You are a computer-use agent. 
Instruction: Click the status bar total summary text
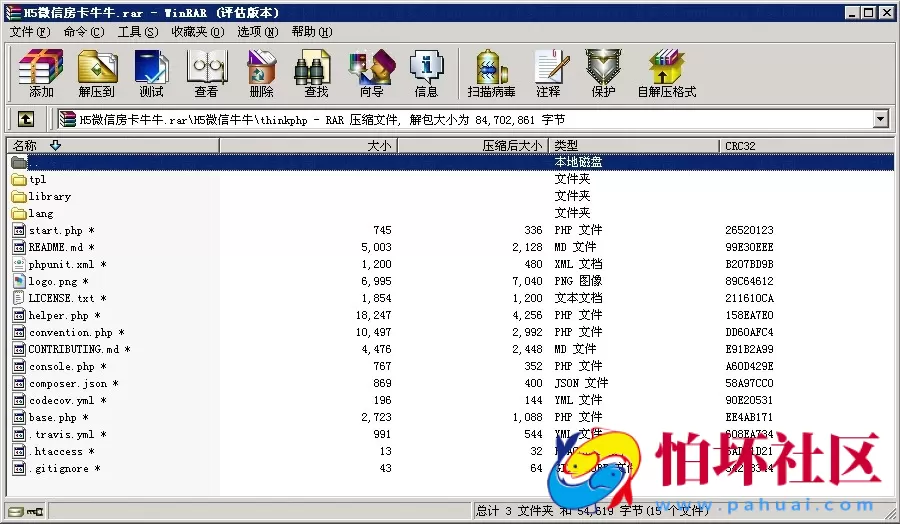591,510
